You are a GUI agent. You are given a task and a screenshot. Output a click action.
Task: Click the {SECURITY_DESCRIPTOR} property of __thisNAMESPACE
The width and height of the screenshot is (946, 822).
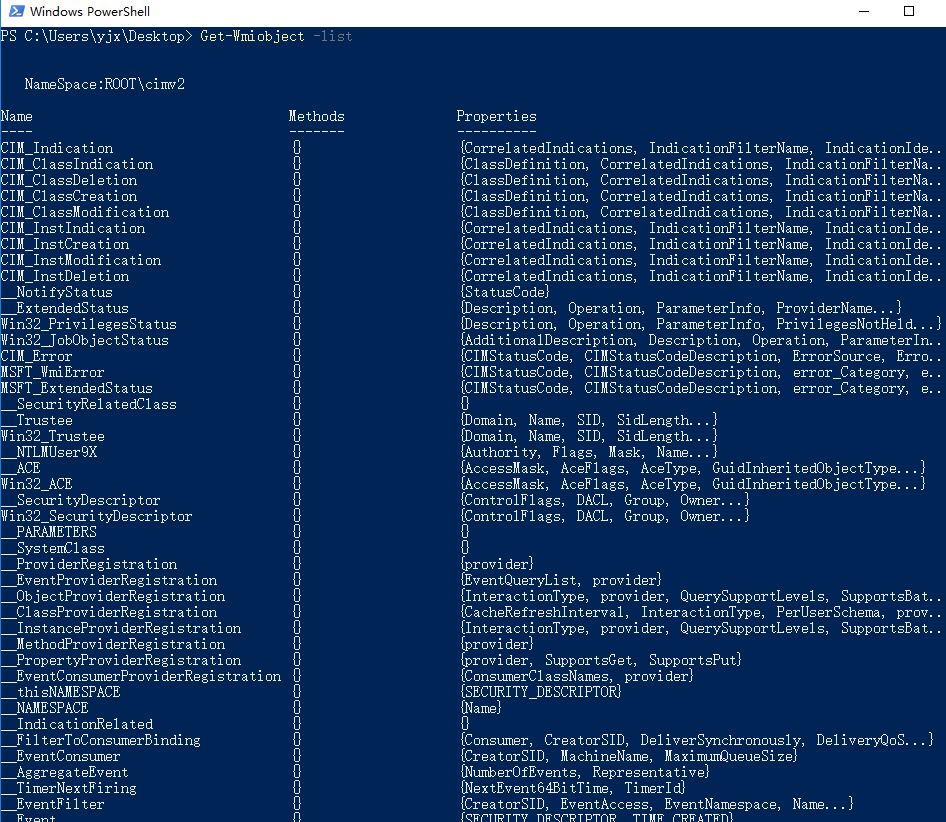(x=541, y=692)
